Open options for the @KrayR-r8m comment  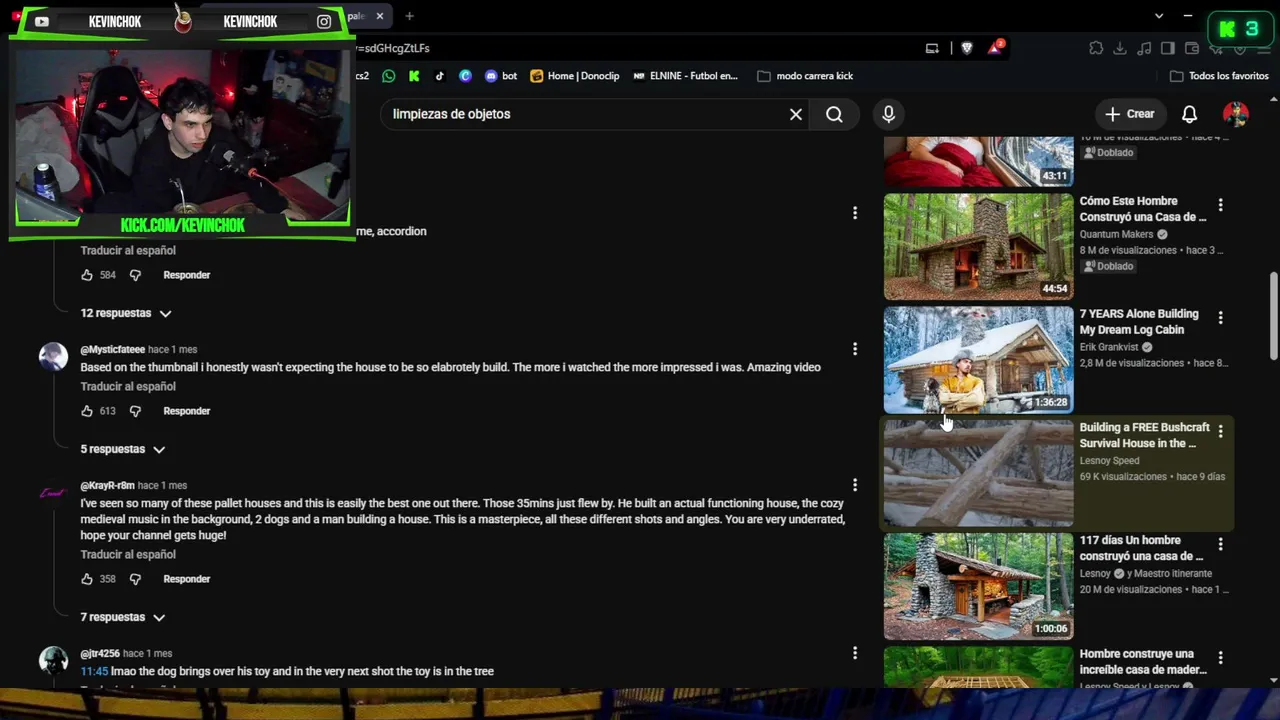click(x=855, y=485)
